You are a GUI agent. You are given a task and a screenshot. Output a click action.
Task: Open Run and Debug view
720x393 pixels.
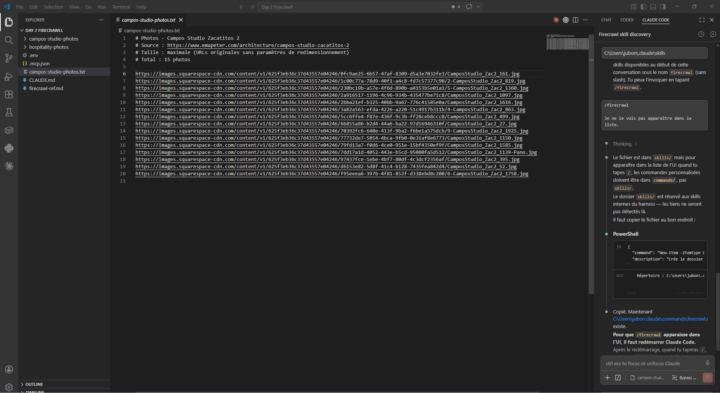(x=9, y=76)
